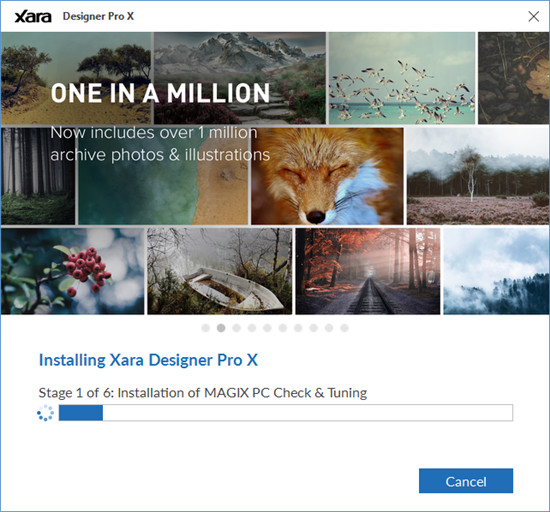Click the misty birch tree photo
Viewport: 550px width, 512px height.
[478, 176]
